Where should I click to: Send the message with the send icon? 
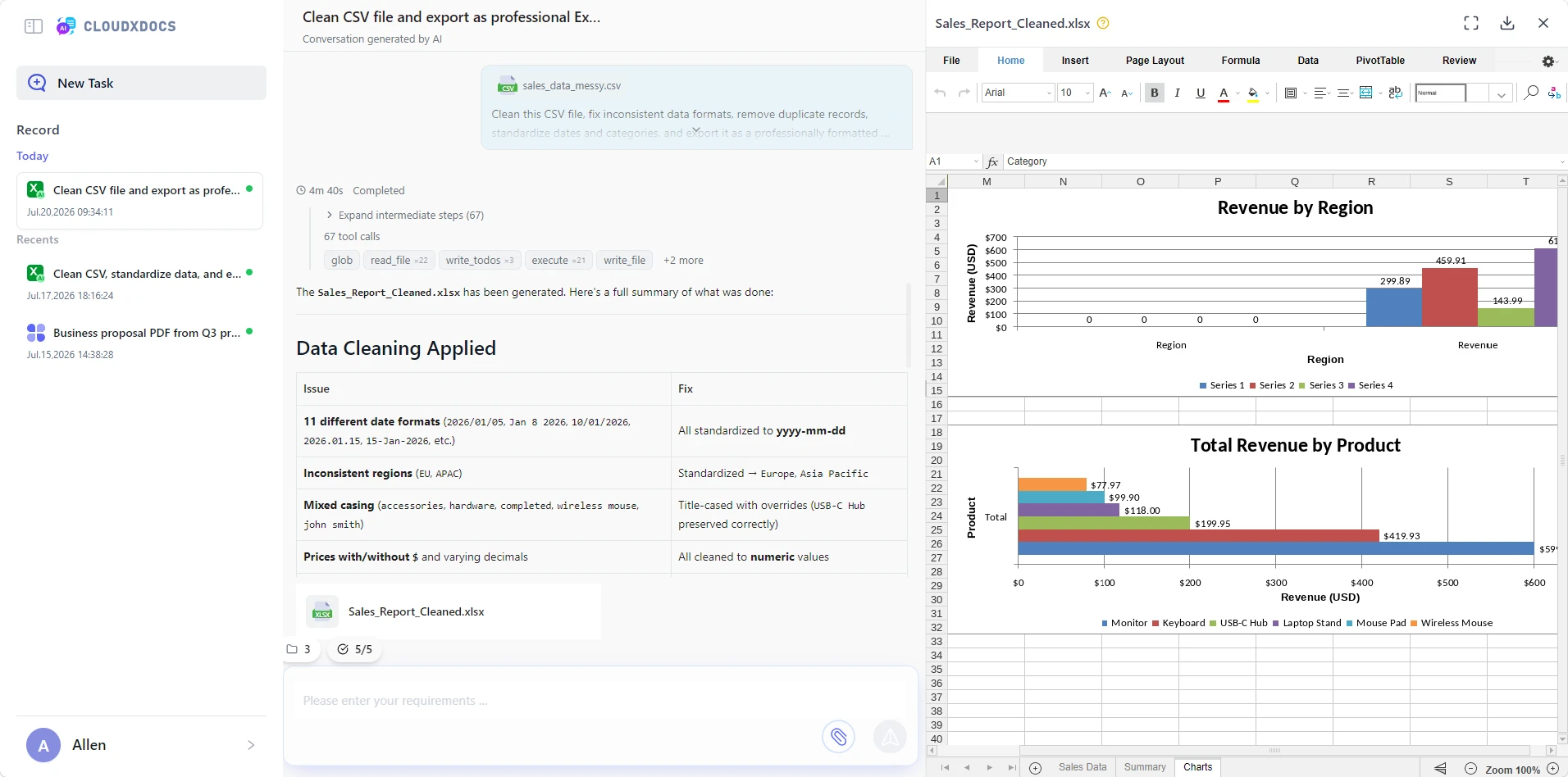coord(890,736)
